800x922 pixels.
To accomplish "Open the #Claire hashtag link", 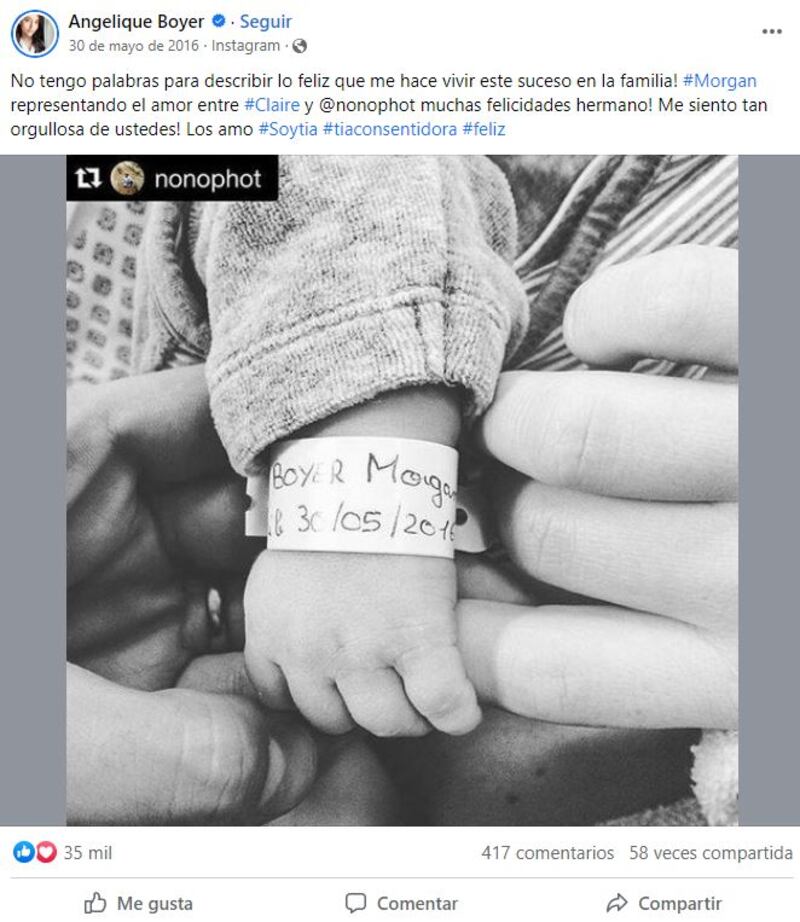I will pyautogui.click(x=272, y=105).
